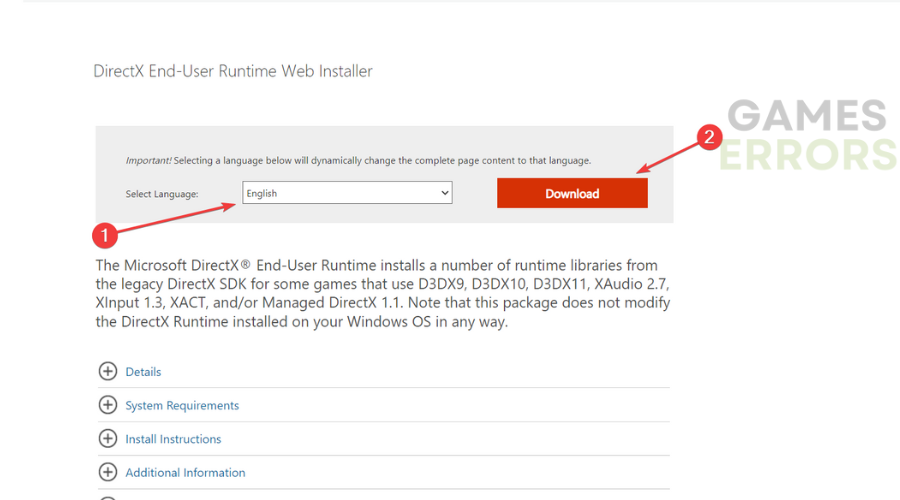Click the red Download button
Screen dimensions: 900x500
(x=572, y=193)
